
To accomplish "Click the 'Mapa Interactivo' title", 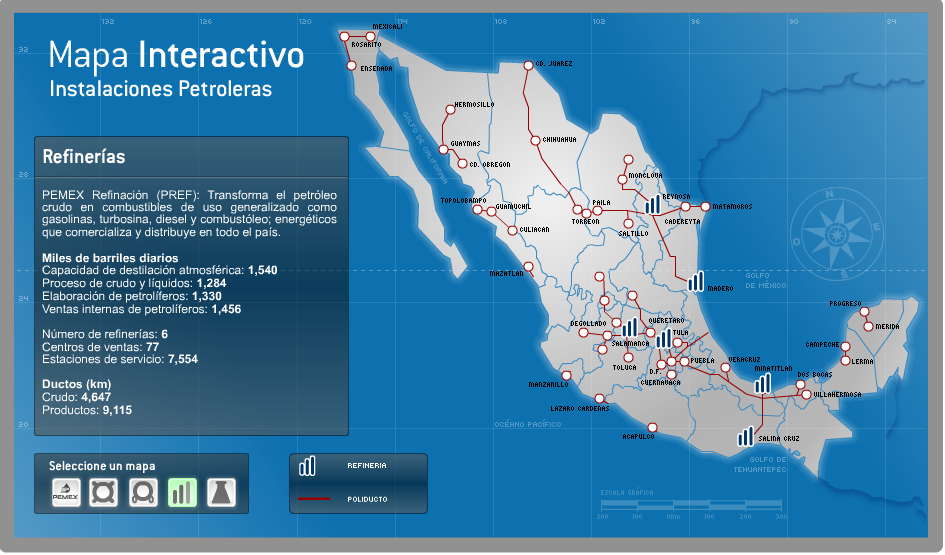I will pyautogui.click(x=176, y=55).
